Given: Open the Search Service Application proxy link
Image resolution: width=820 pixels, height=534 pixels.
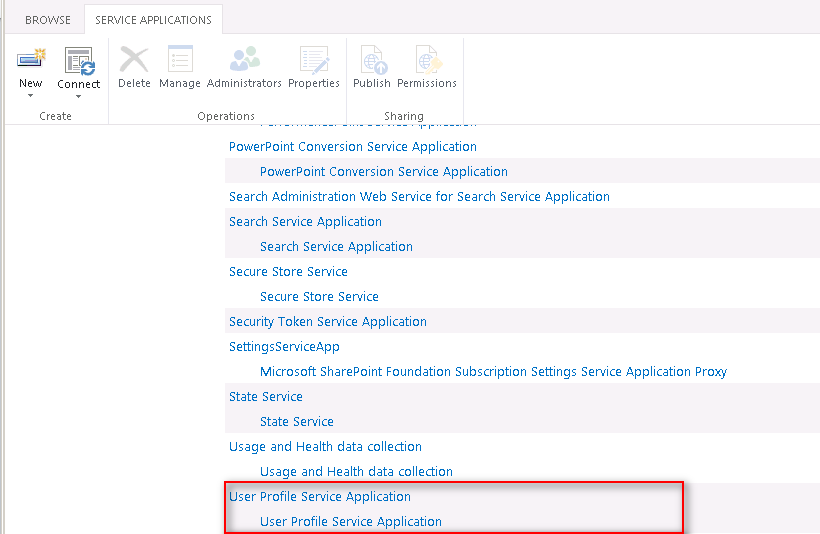Looking at the screenshot, I should tap(336, 247).
